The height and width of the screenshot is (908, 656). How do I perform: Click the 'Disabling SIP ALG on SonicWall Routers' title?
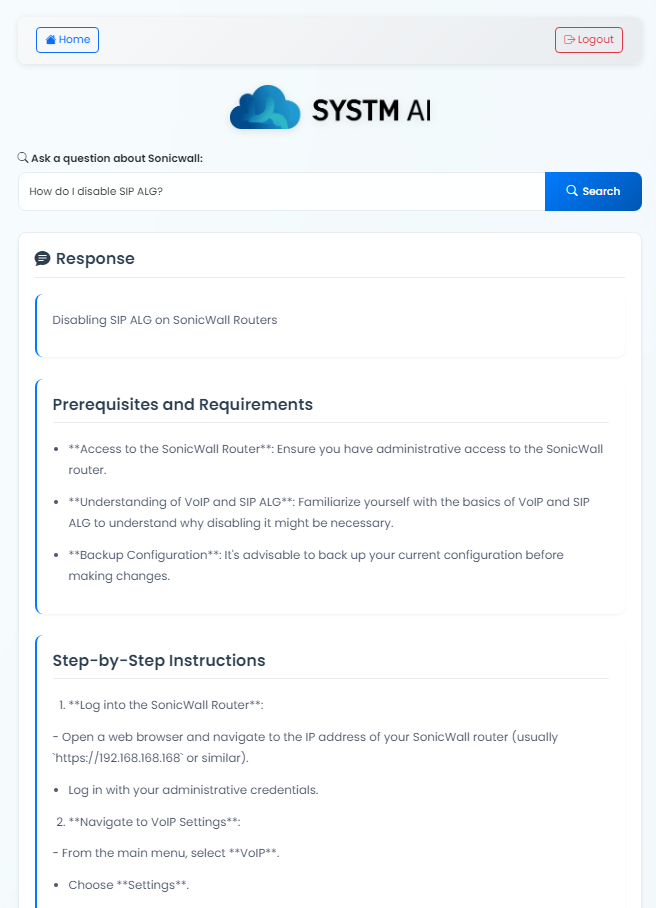[x=164, y=320]
